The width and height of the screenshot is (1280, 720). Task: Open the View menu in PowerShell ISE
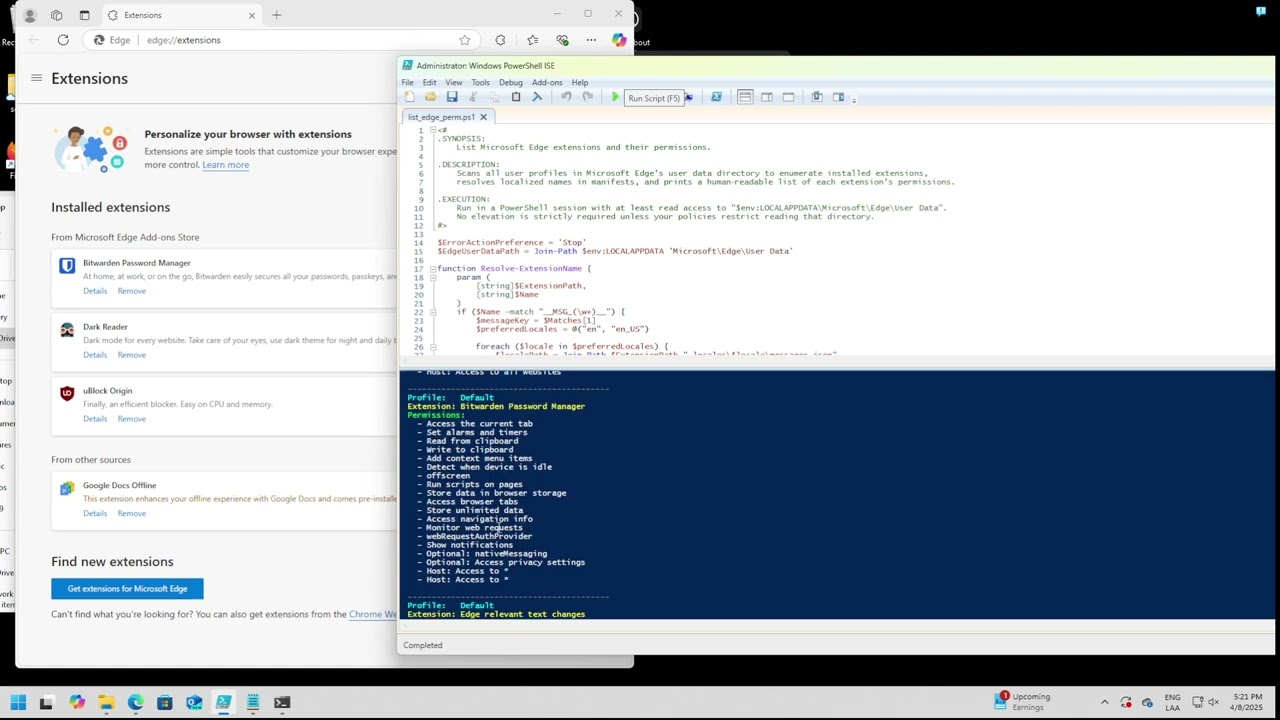point(454,82)
